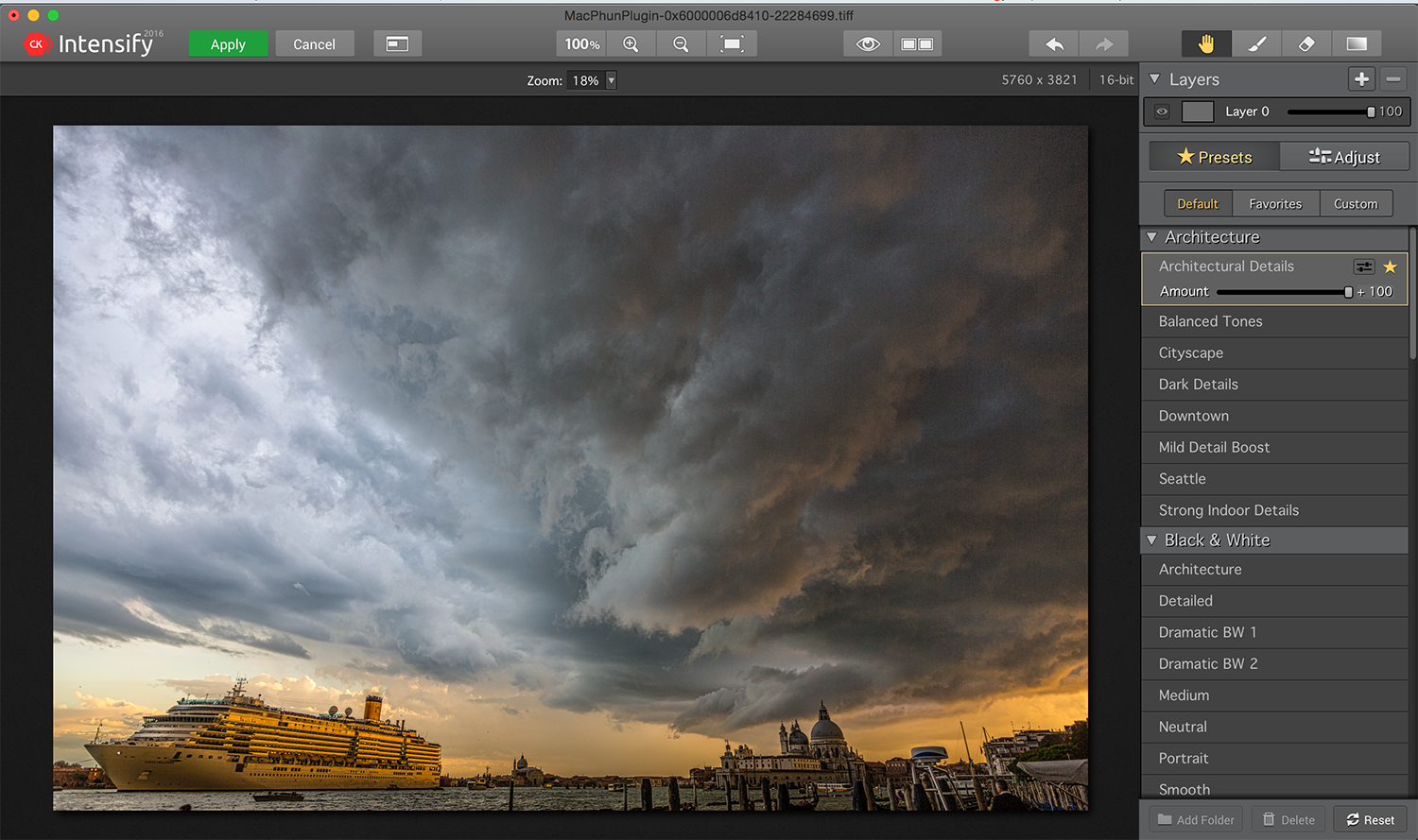Select the Gradient mask tool

pos(1357,44)
